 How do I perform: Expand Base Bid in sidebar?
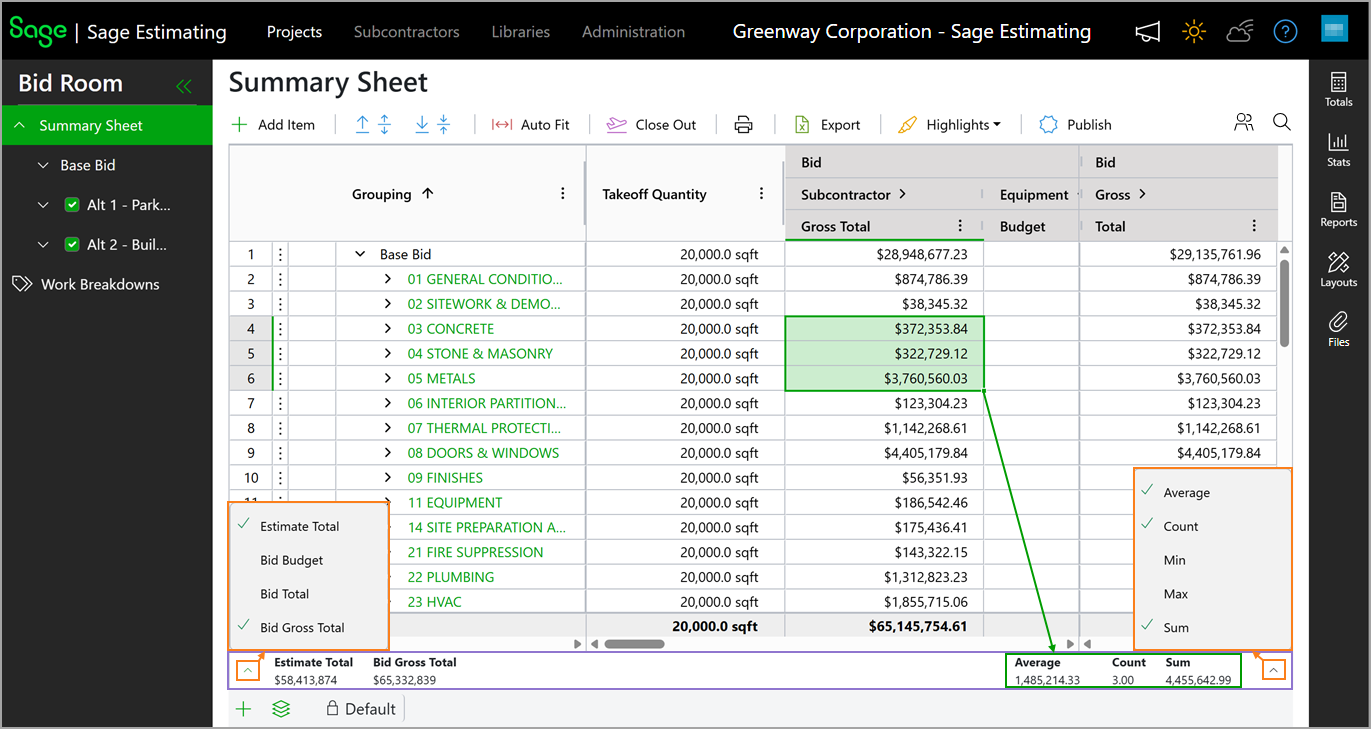pyautogui.click(x=43, y=165)
